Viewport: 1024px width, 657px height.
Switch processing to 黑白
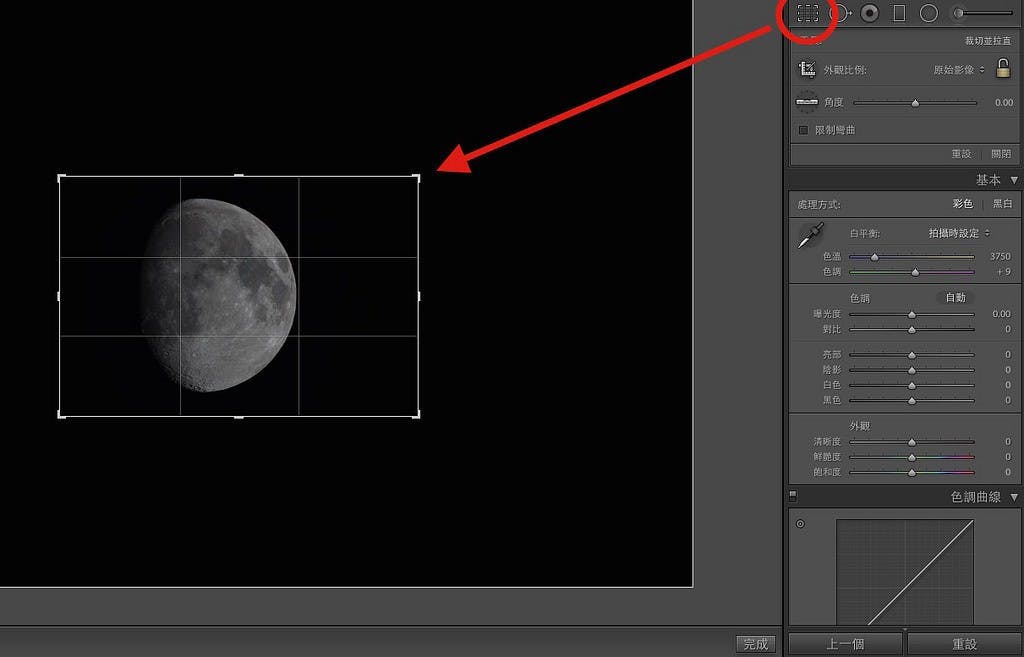pyautogui.click(x=1001, y=204)
